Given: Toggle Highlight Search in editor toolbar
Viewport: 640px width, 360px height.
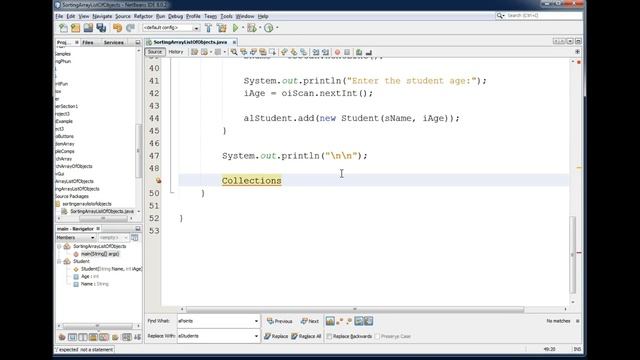Looking at the screenshot, I should 262,52.
